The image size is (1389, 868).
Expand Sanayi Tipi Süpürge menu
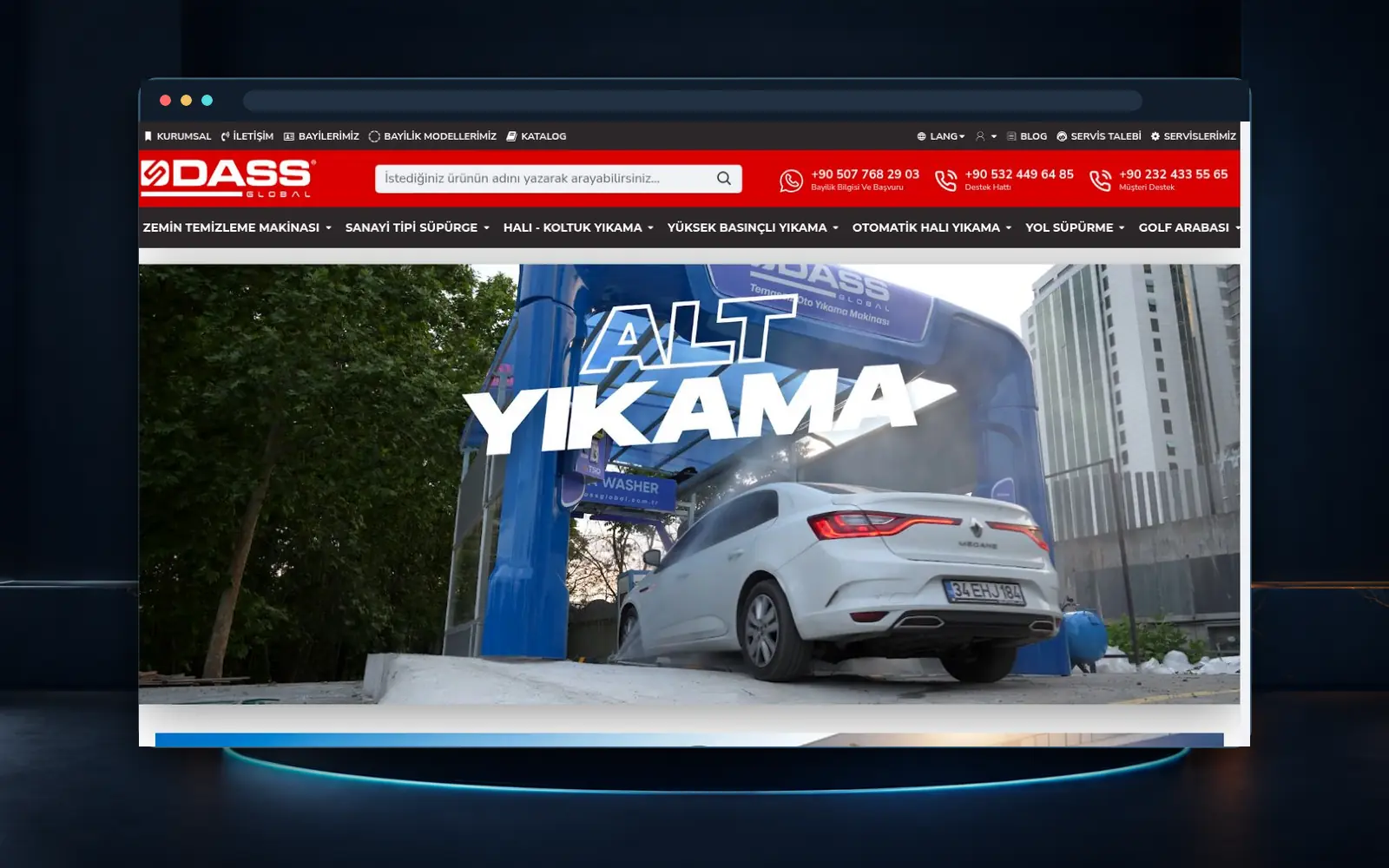tap(418, 227)
